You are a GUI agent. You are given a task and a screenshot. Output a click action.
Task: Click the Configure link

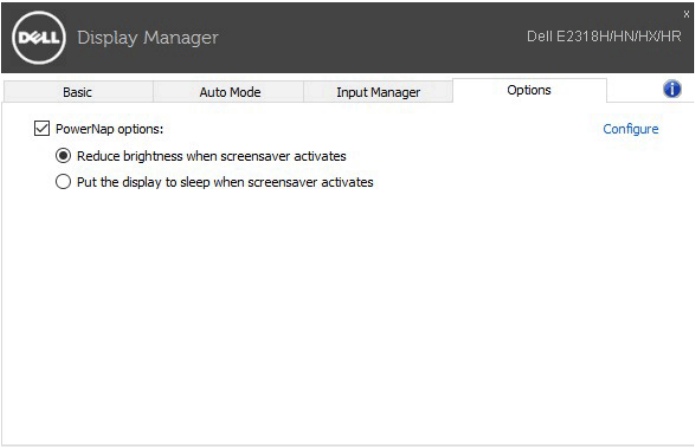630,129
